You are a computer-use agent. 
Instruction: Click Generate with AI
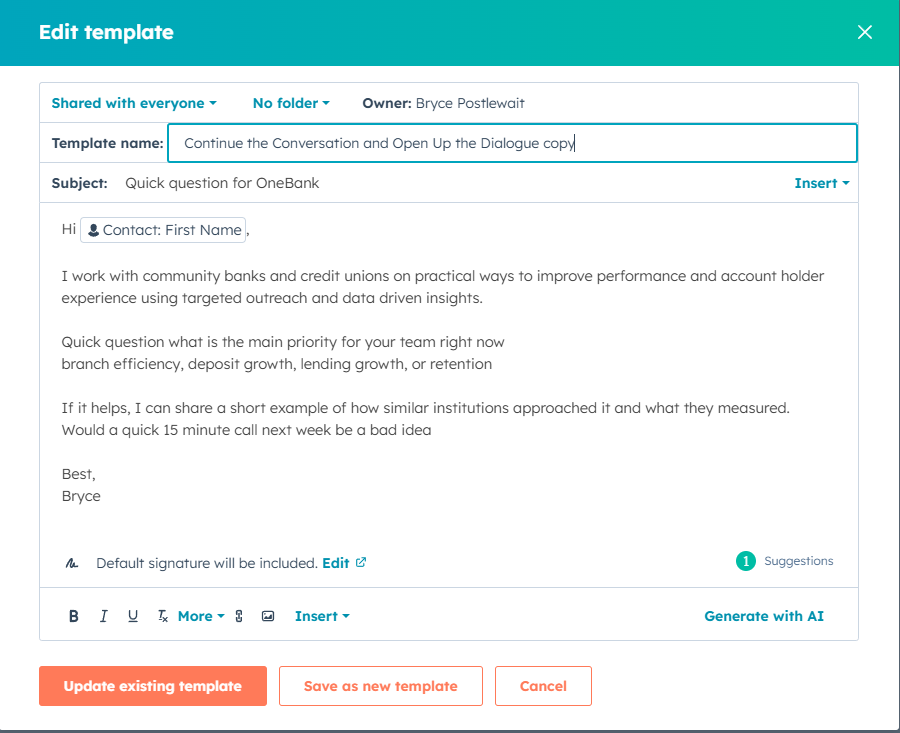point(764,616)
